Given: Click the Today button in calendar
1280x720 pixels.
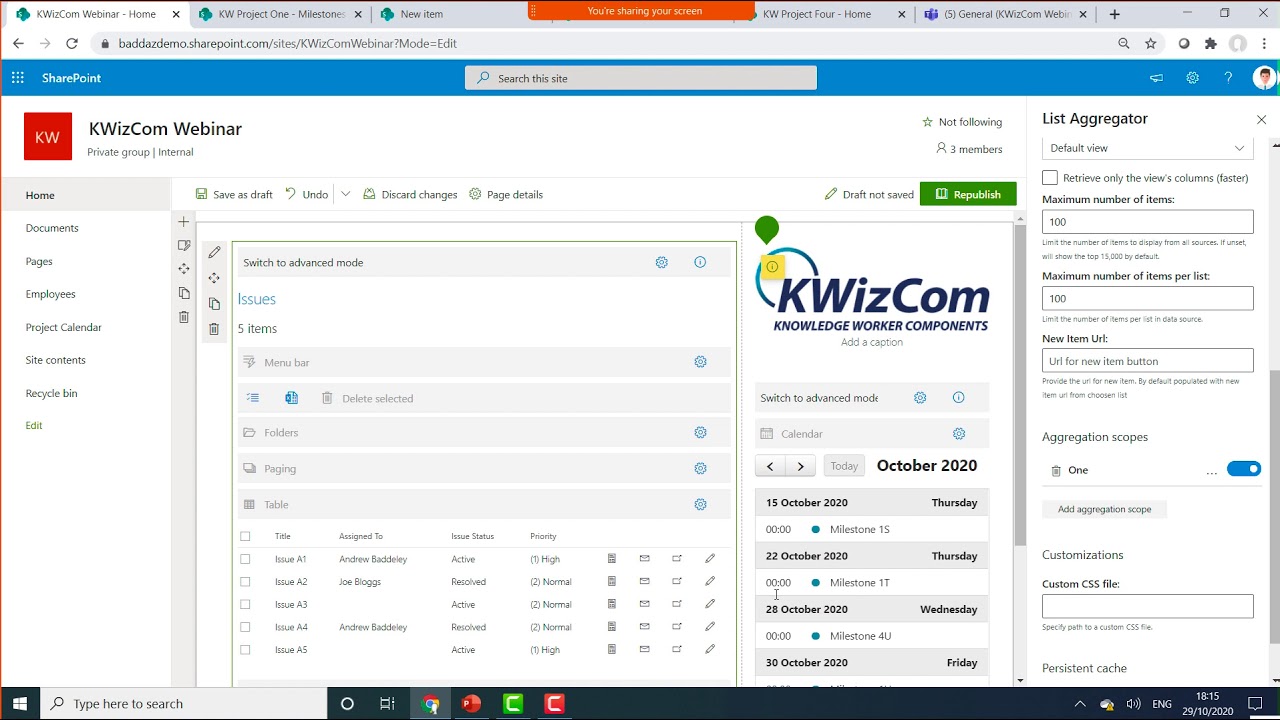Looking at the screenshot, I should click(844, 466).
